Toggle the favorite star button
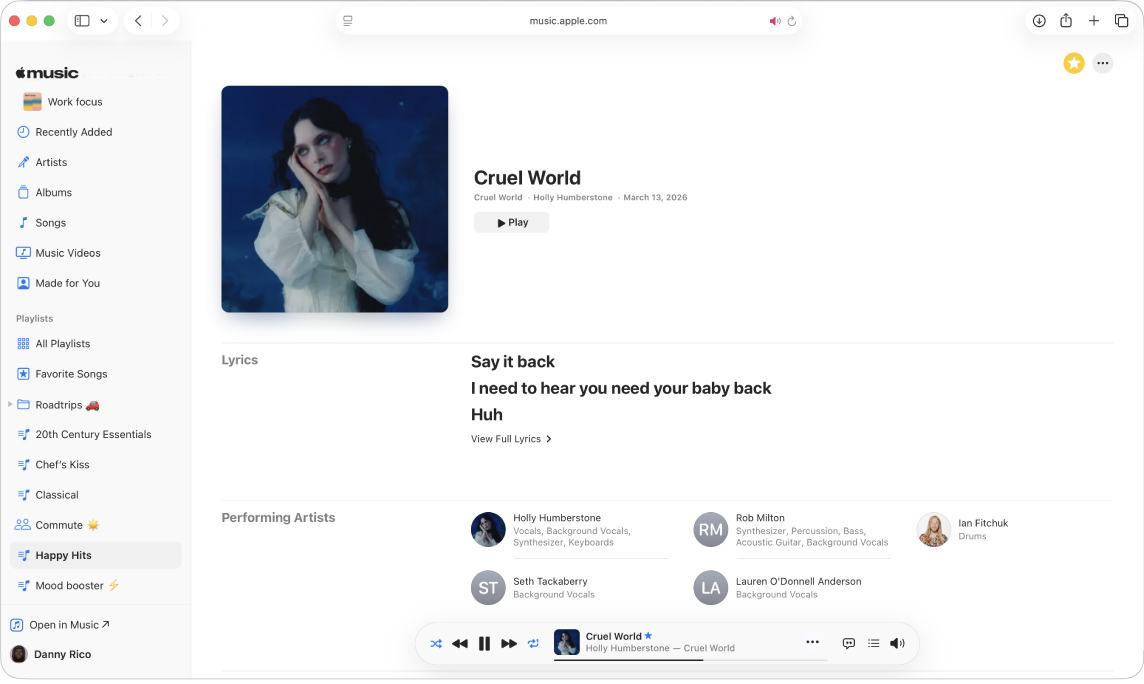Image resolution: width=1144 pixels, height=684 pixels. (x=1074, y=63)
